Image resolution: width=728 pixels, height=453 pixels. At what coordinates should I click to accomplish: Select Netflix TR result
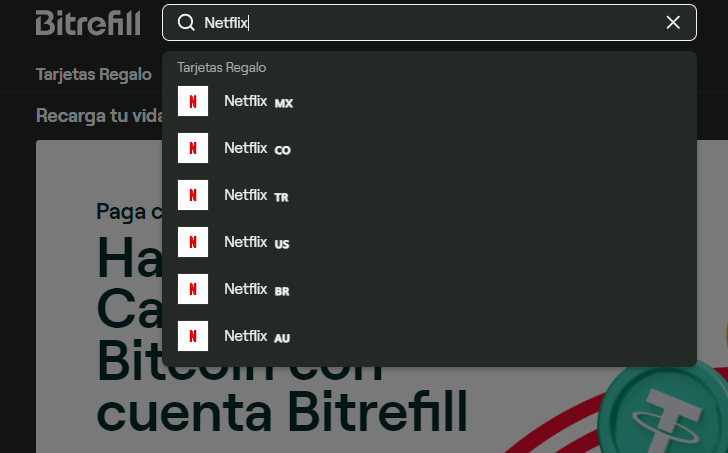pos(429,195)
